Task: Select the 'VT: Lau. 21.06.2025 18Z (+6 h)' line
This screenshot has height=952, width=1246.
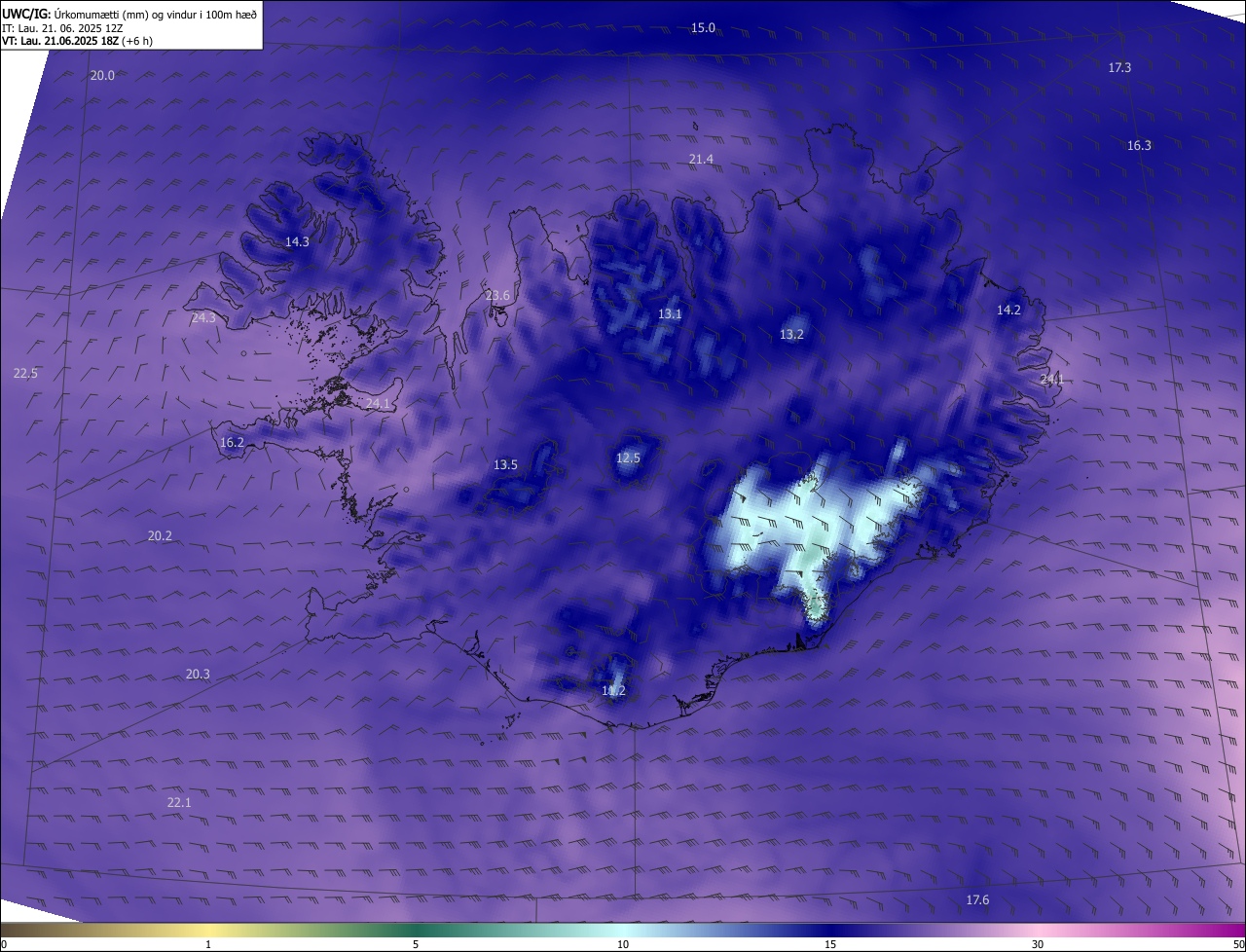Action: click(x=77, y=41)
